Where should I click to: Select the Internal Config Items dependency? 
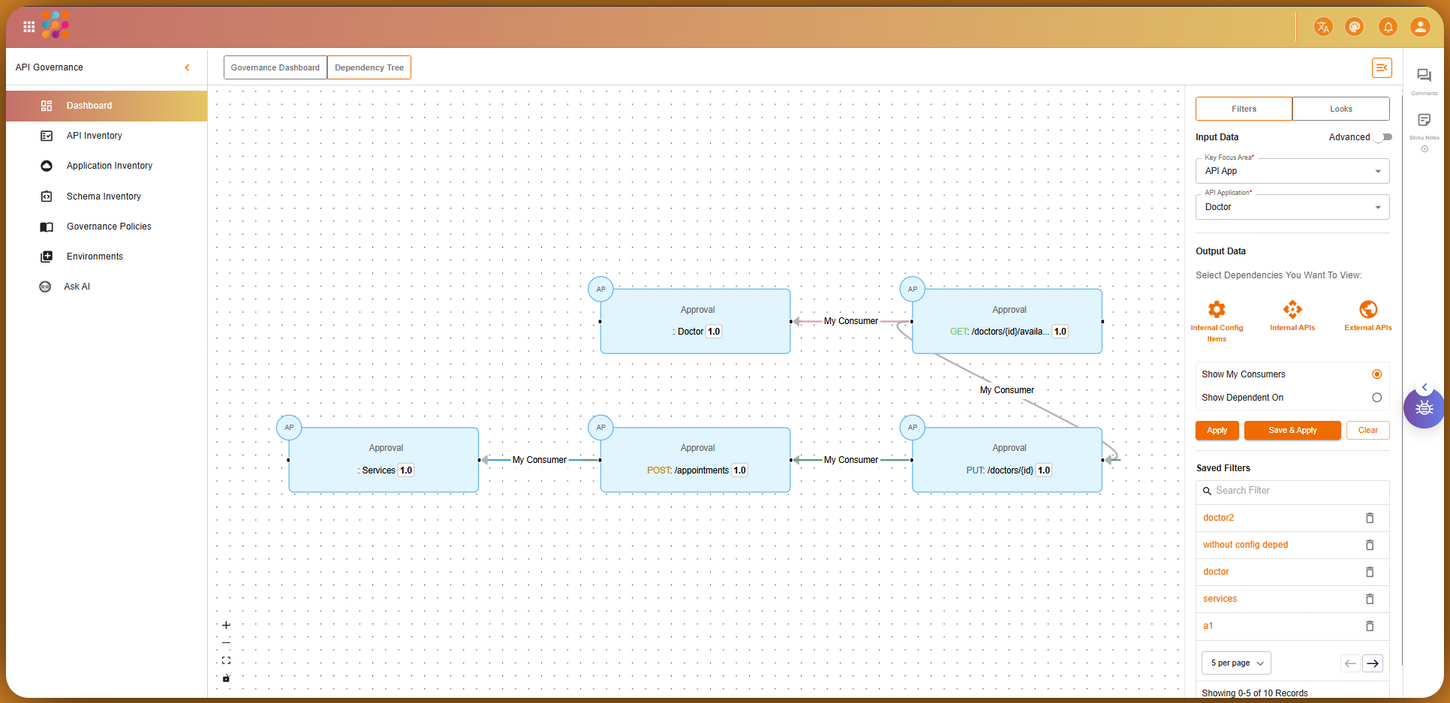click(1217, 320)
